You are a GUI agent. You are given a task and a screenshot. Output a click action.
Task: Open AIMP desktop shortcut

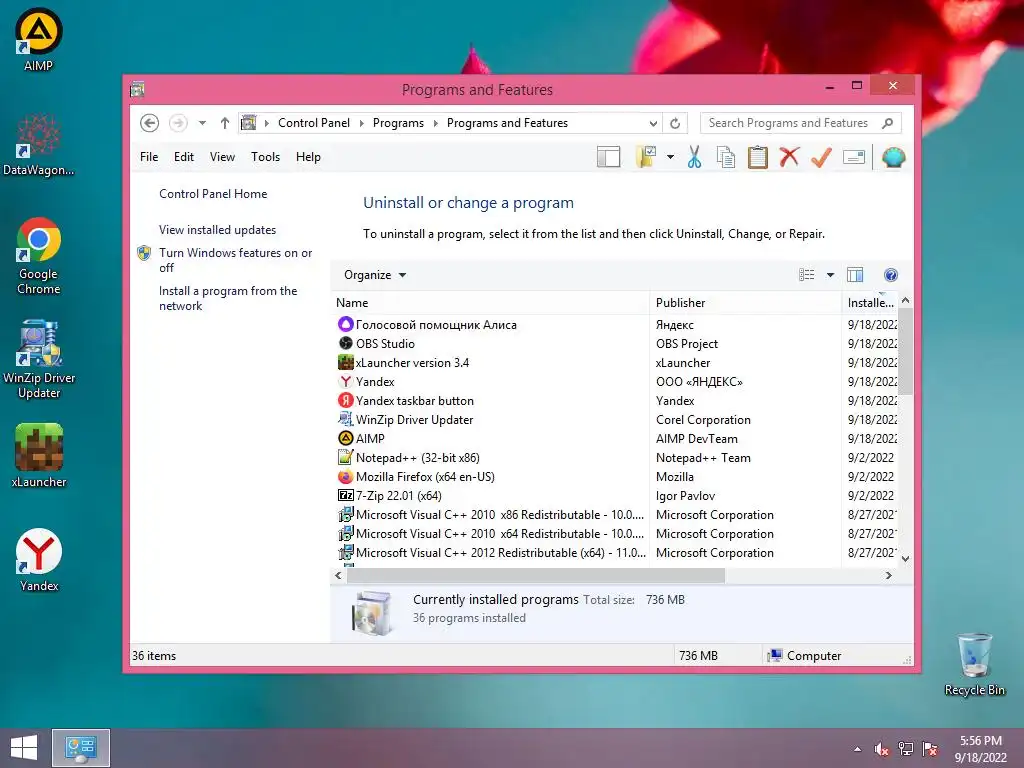(39, 39)
